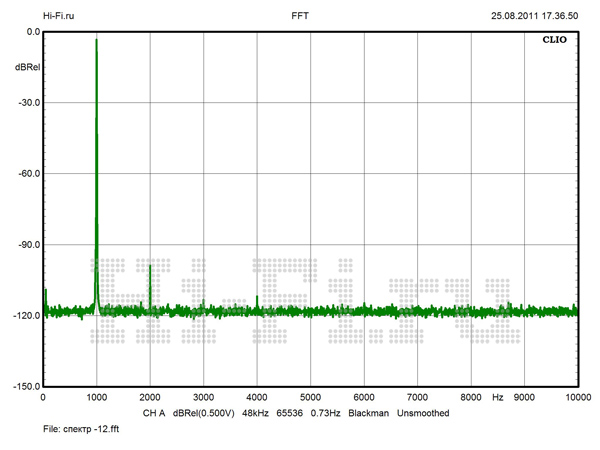
Task: Click the Unsmoothed setting label
Action: tap(423, 413)
